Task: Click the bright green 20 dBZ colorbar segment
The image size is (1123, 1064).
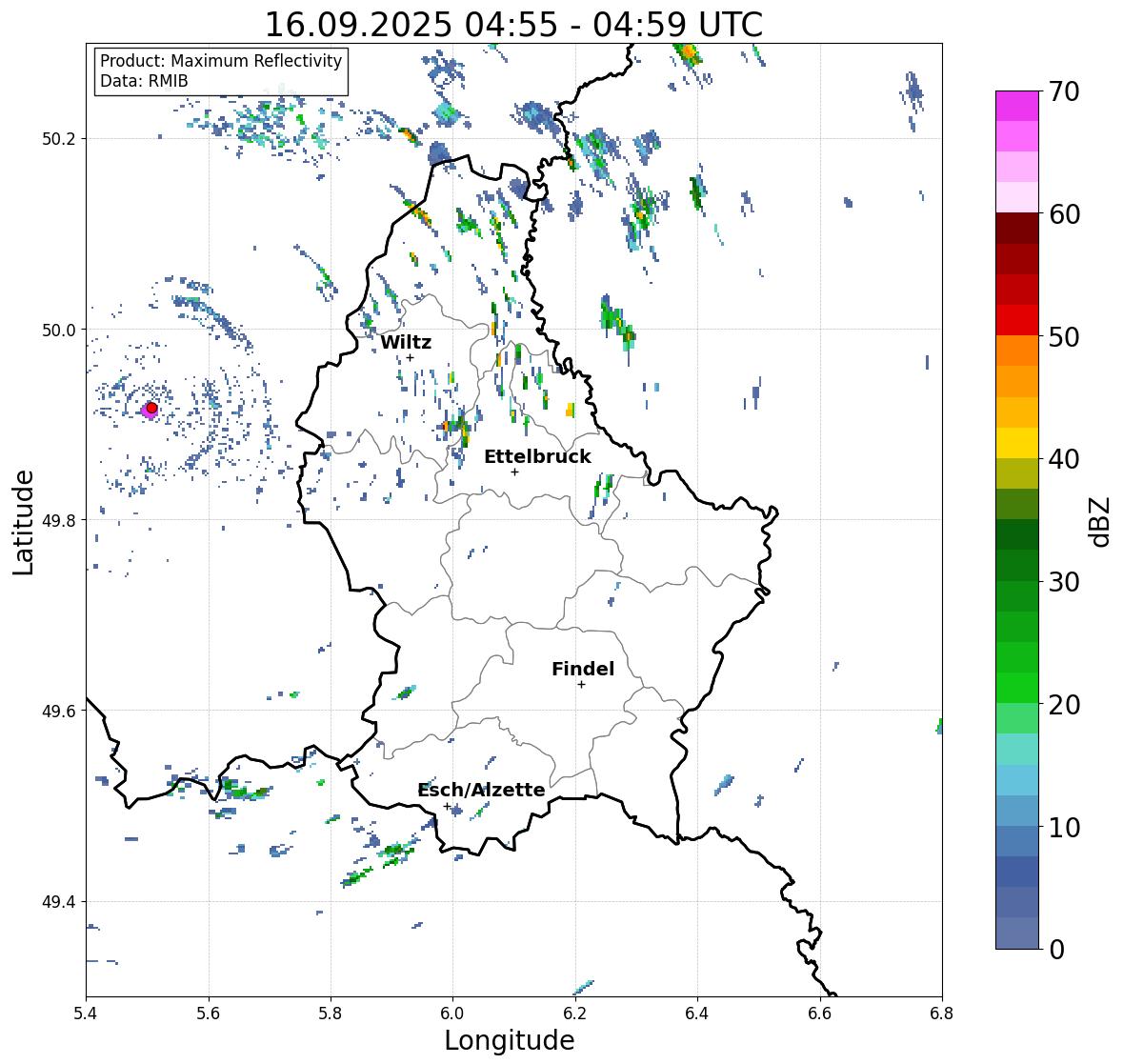Action: (1017, 688)
